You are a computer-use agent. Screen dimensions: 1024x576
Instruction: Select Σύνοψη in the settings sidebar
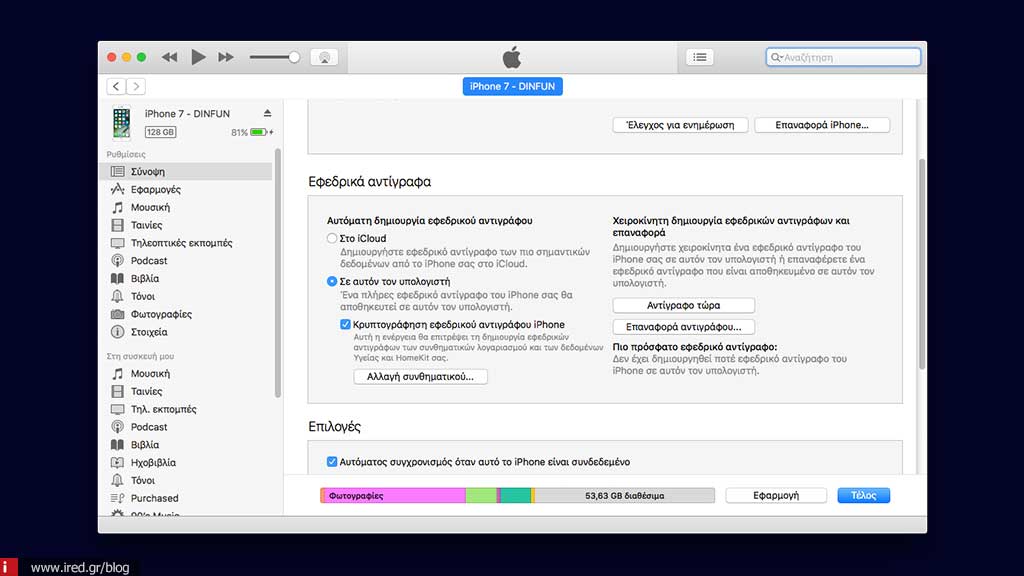[186, 172]
